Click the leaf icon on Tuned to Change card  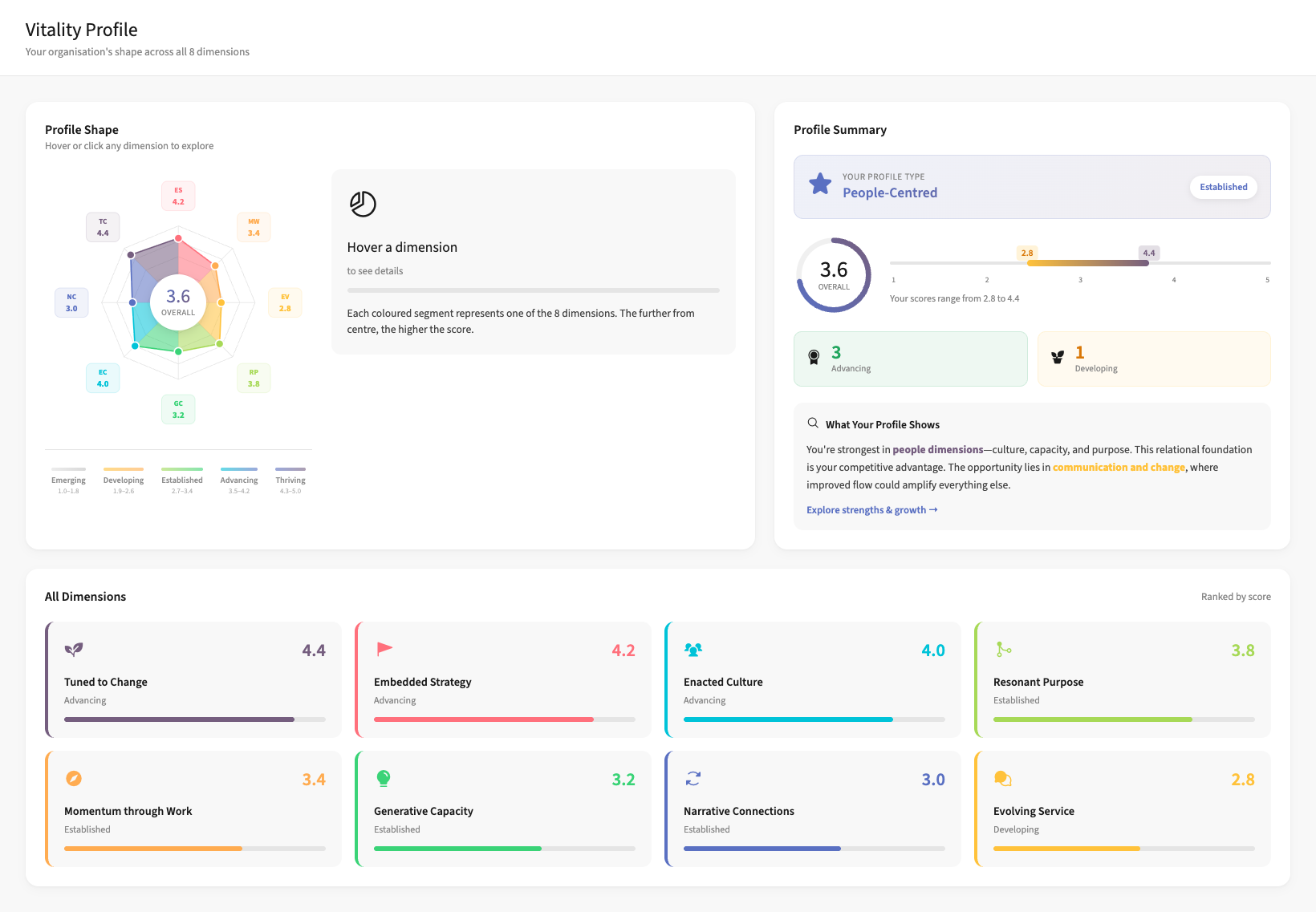pos(74,650)
